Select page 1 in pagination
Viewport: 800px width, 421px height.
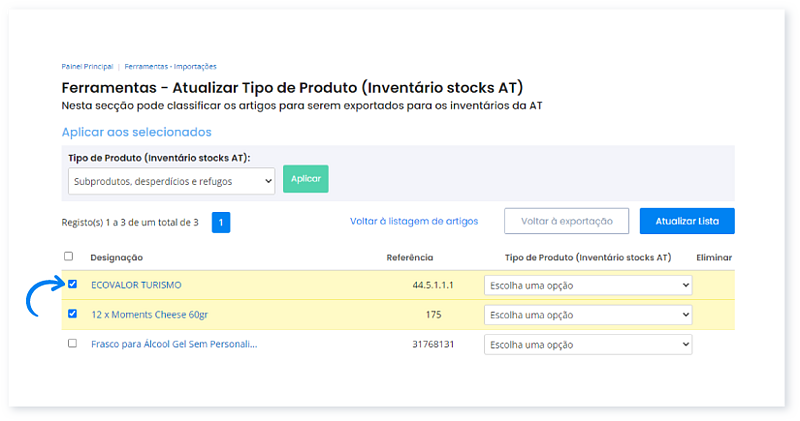click(x=221, y=222)
